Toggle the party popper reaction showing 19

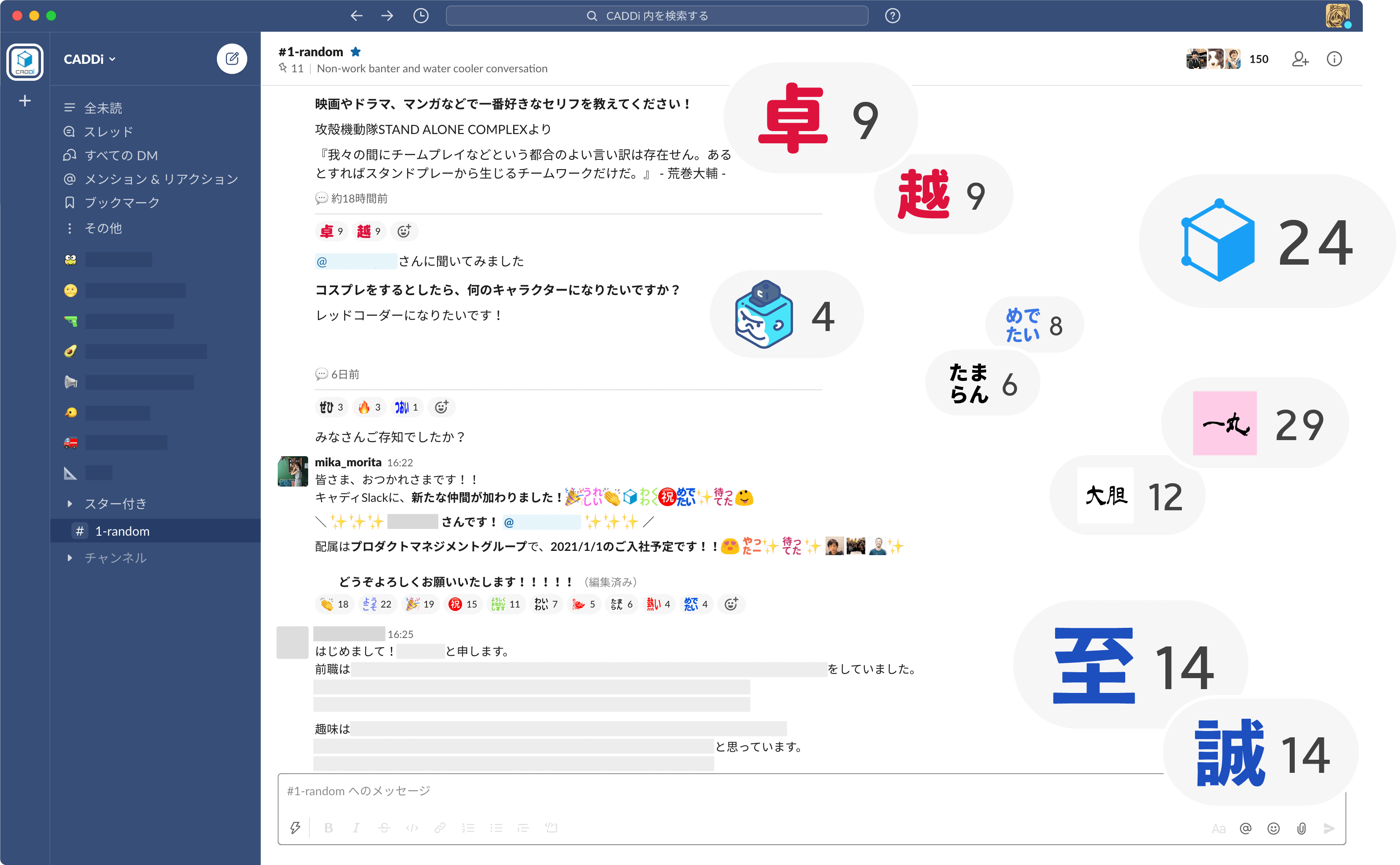point(421,604)
